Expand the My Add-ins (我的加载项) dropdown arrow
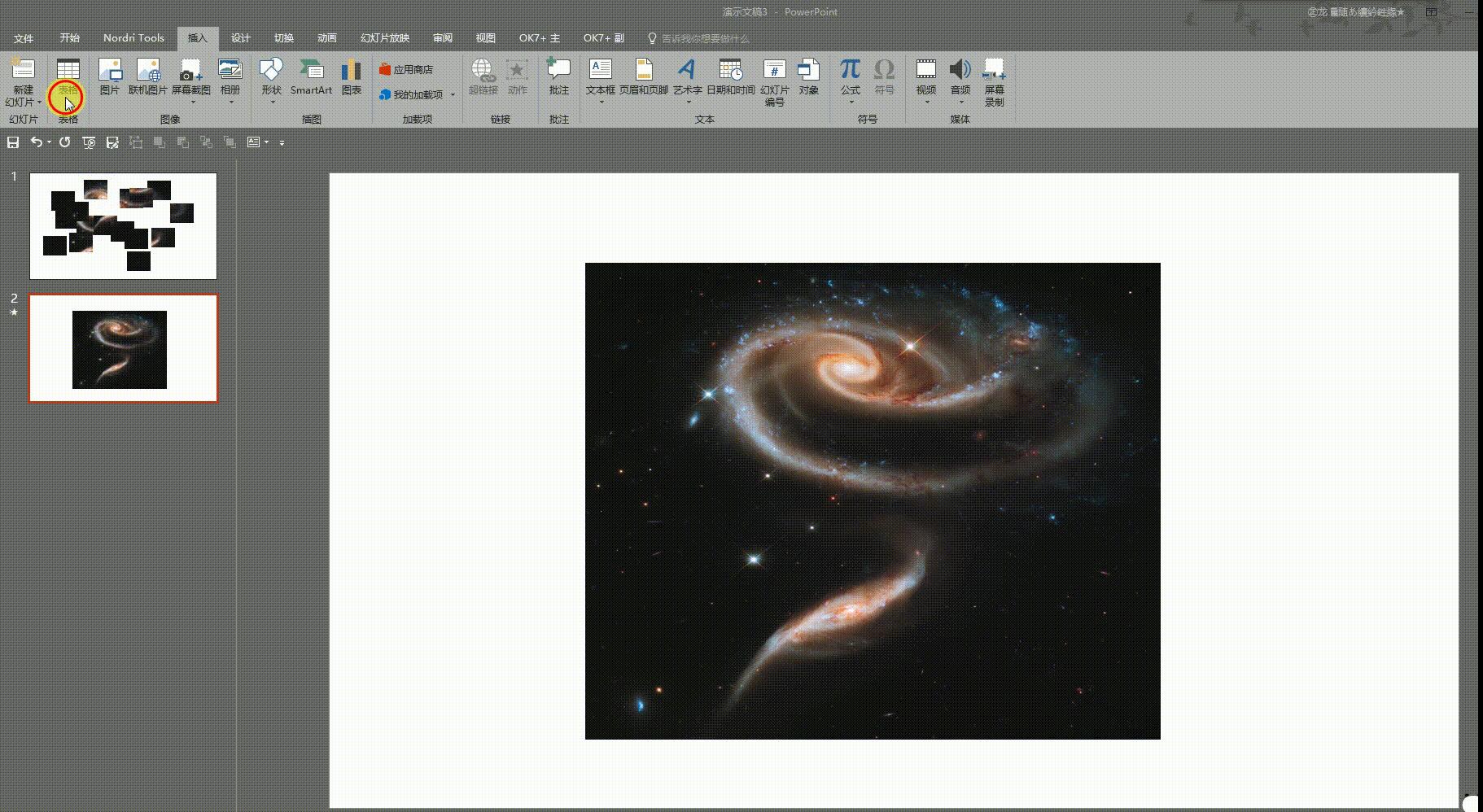The height and width of the screenshot is (812, 1483). click(x=453, y=95)
